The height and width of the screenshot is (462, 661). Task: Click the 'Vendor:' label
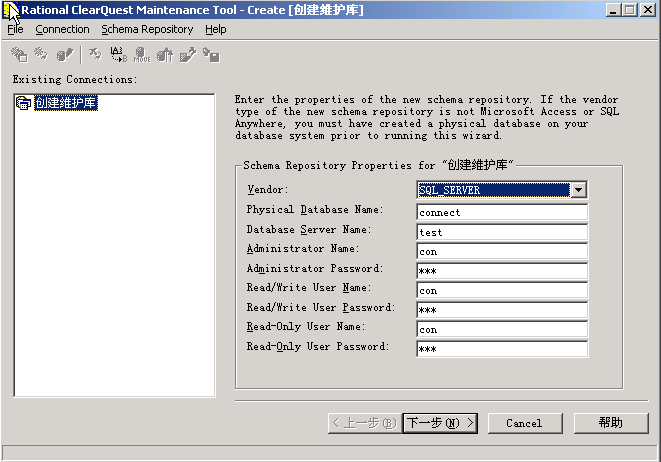268,190
